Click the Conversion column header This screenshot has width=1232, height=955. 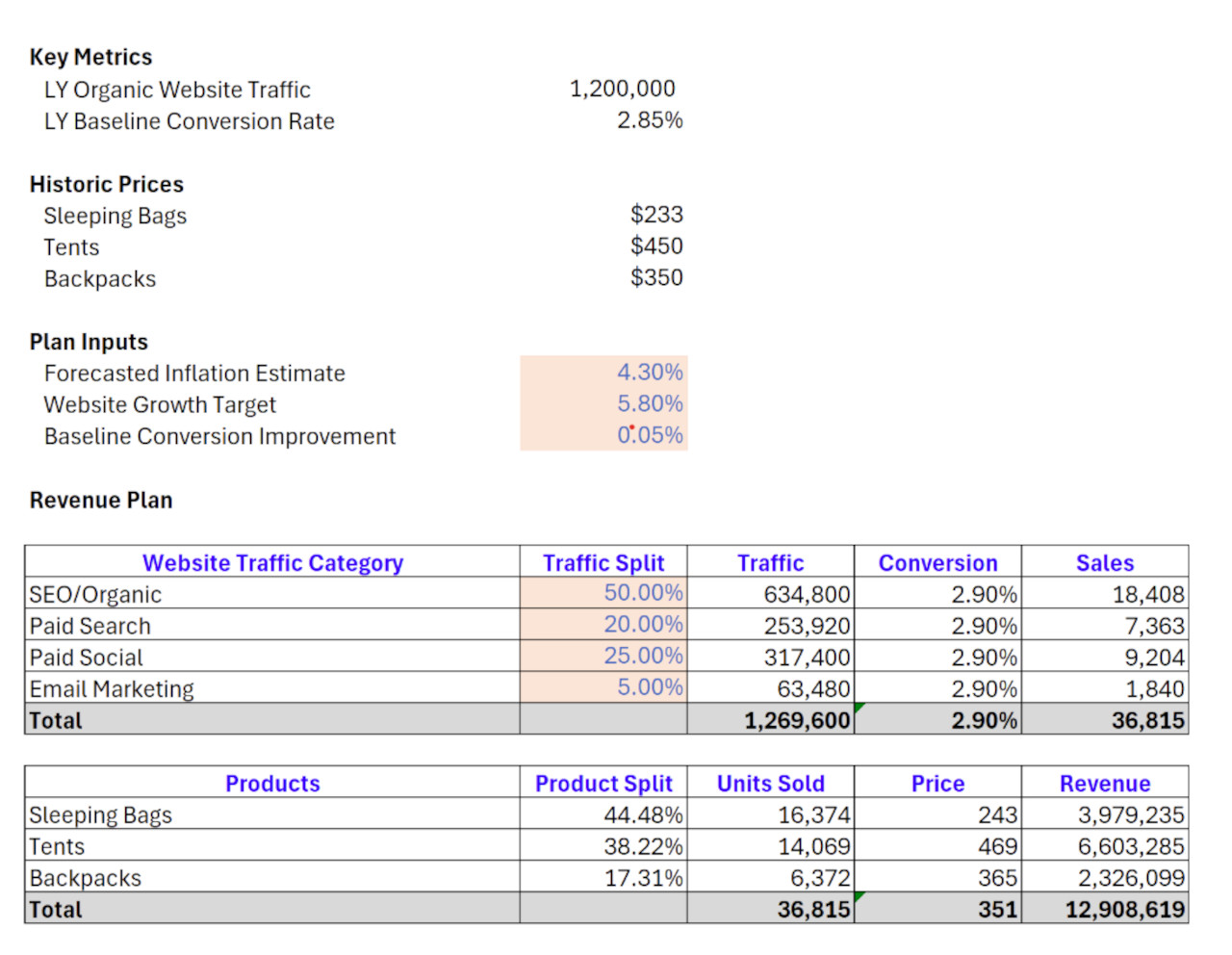pyautogui.click(x=937, y=562)
